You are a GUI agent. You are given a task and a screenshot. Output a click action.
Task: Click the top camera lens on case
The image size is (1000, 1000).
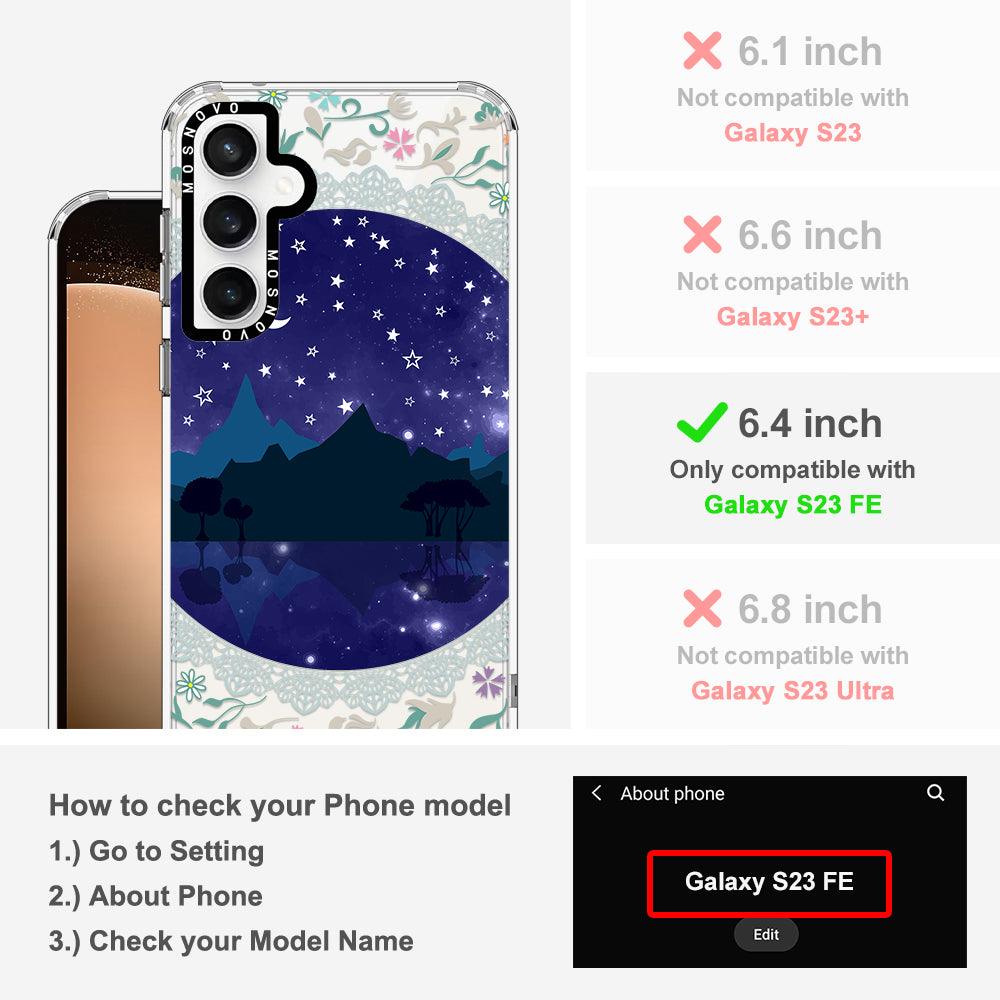click(230, 151)
